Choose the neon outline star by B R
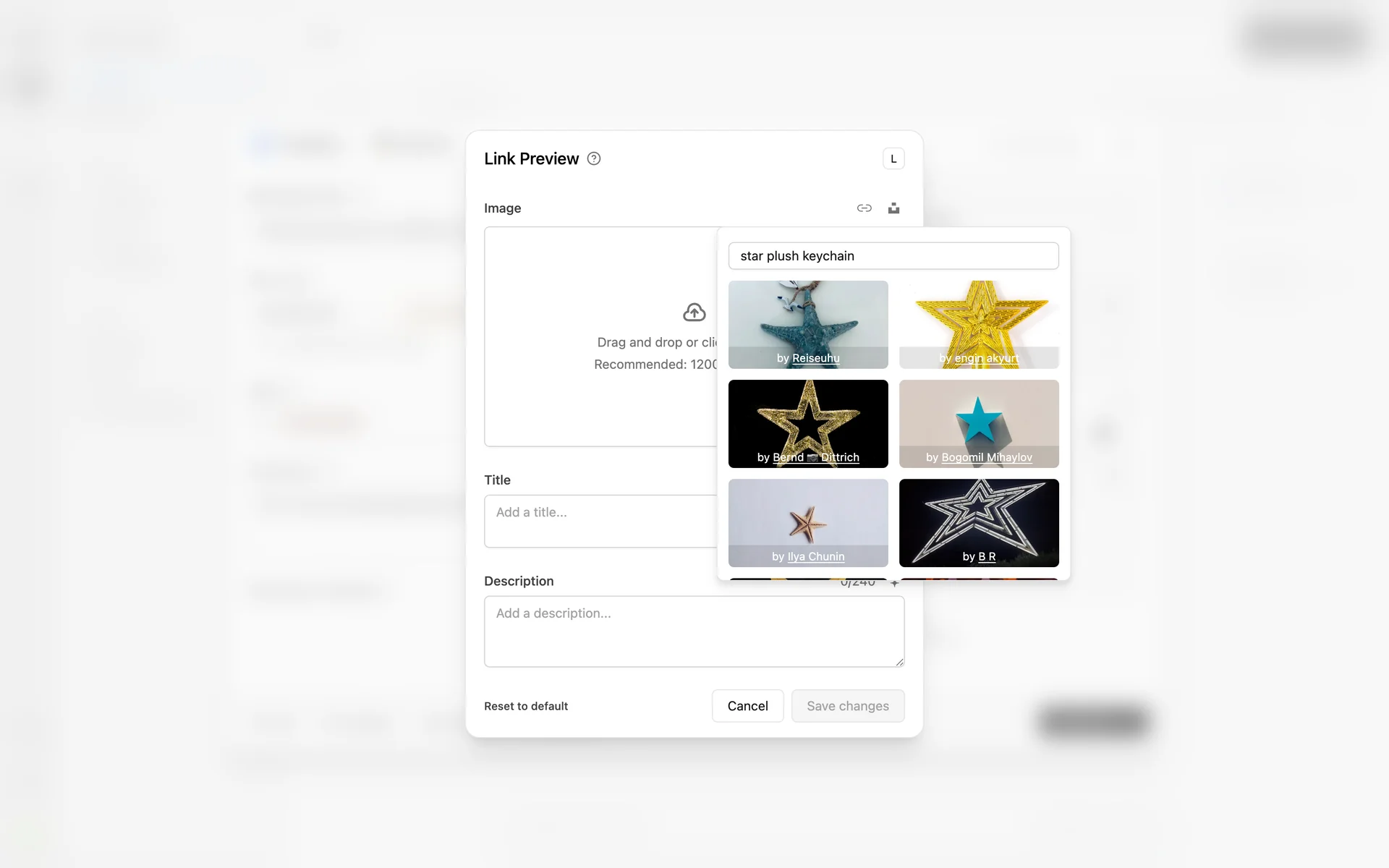 978,516
